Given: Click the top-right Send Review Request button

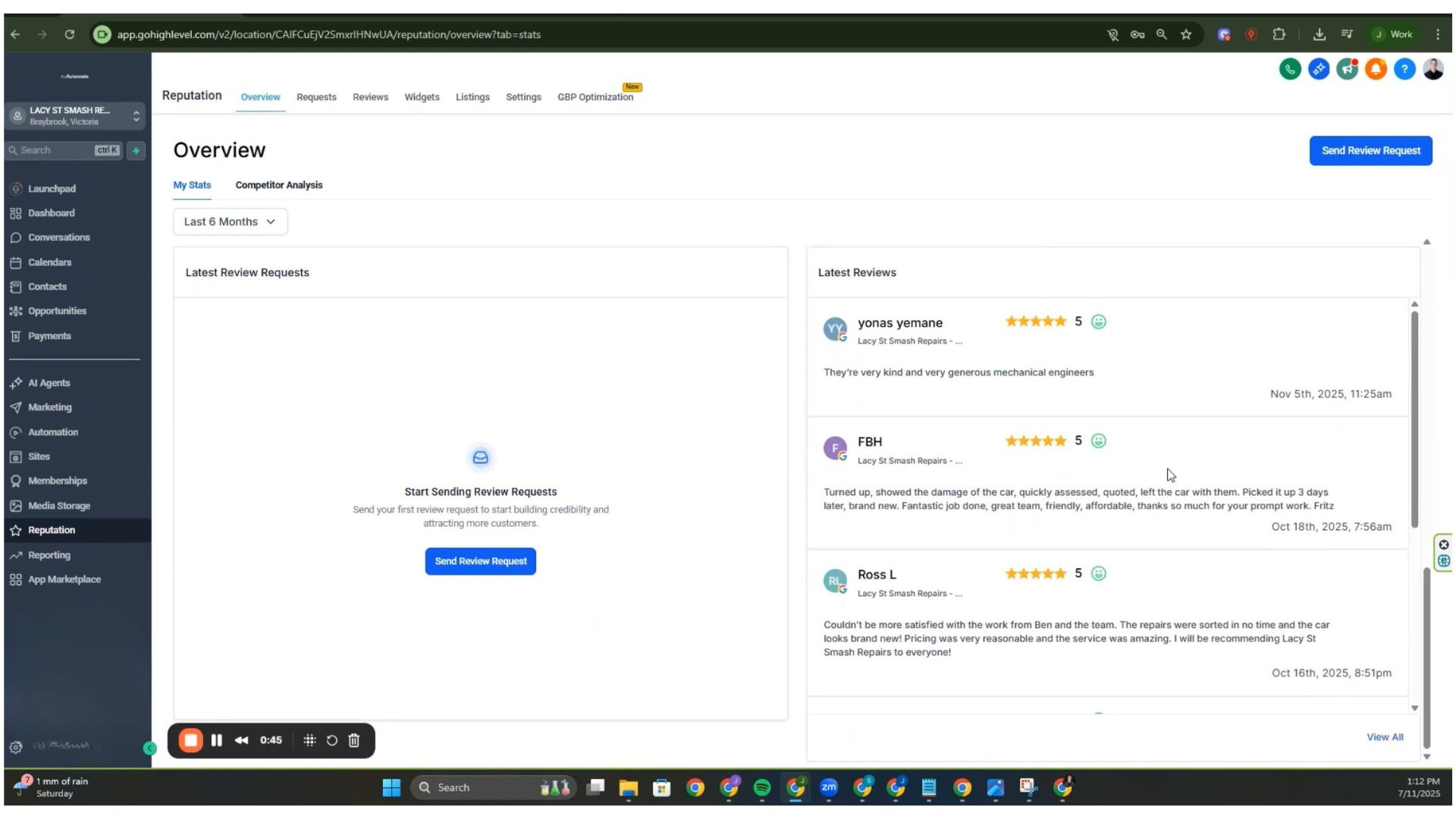Looking at the screenshot, I should coord(1370,150).
